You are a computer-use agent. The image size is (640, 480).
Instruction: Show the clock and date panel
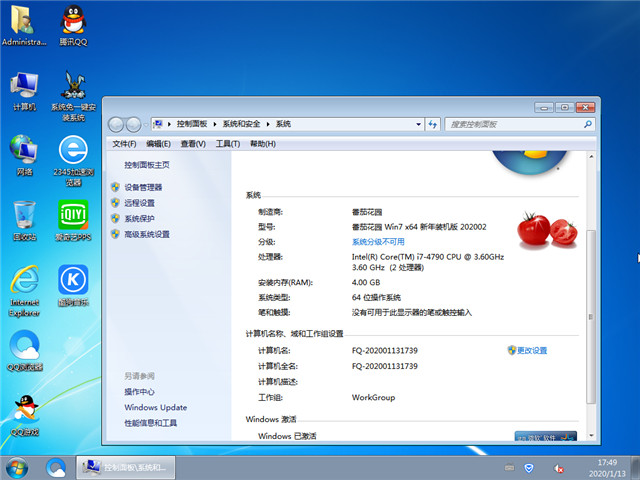[x=607, y=468]
